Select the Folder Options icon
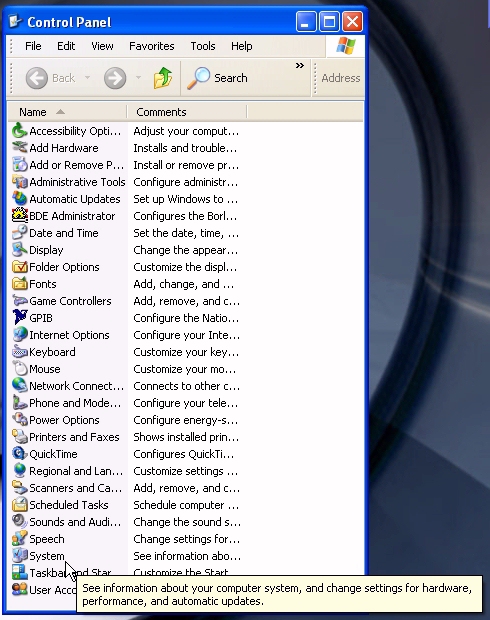490x620 pixels. (19, 267)
